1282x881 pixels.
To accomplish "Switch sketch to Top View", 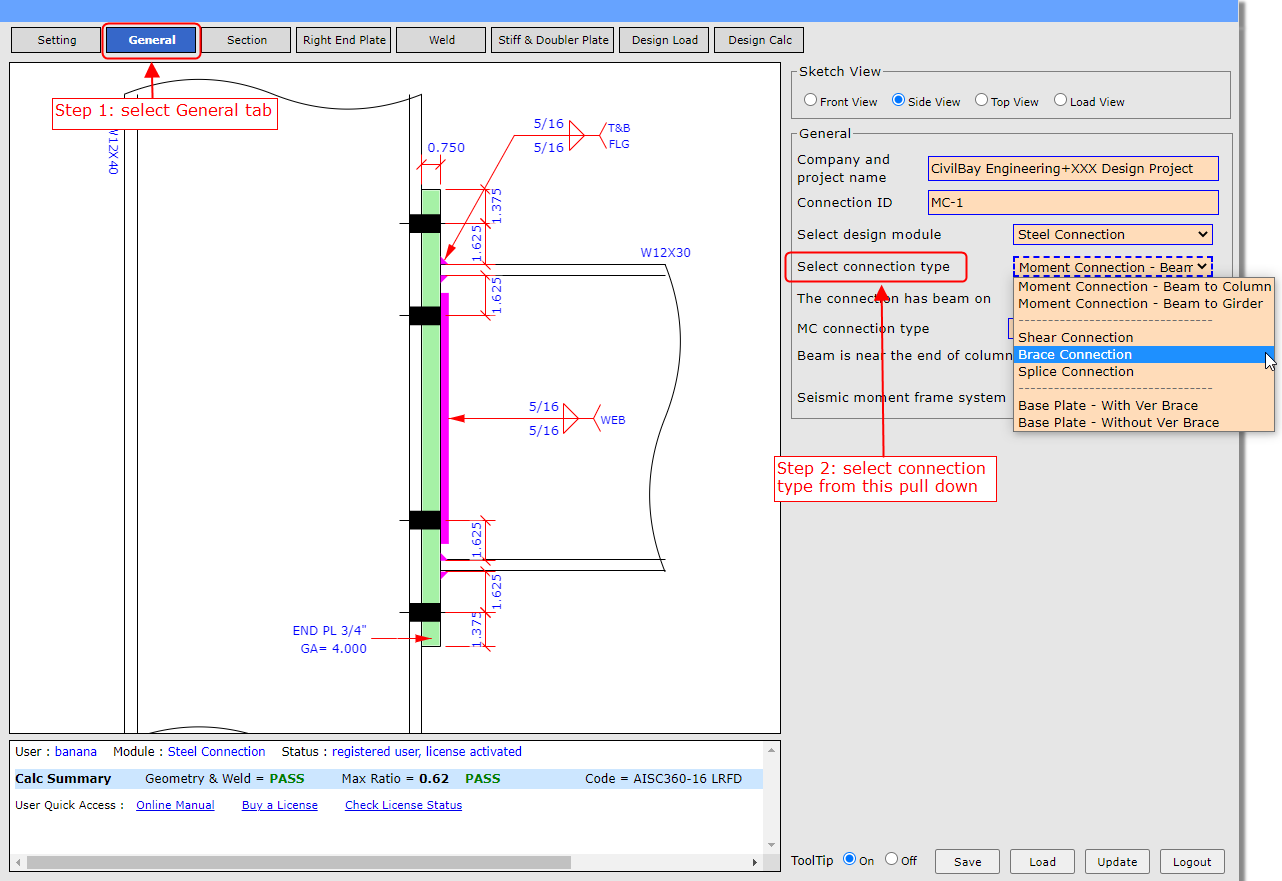I will point(982,101).
